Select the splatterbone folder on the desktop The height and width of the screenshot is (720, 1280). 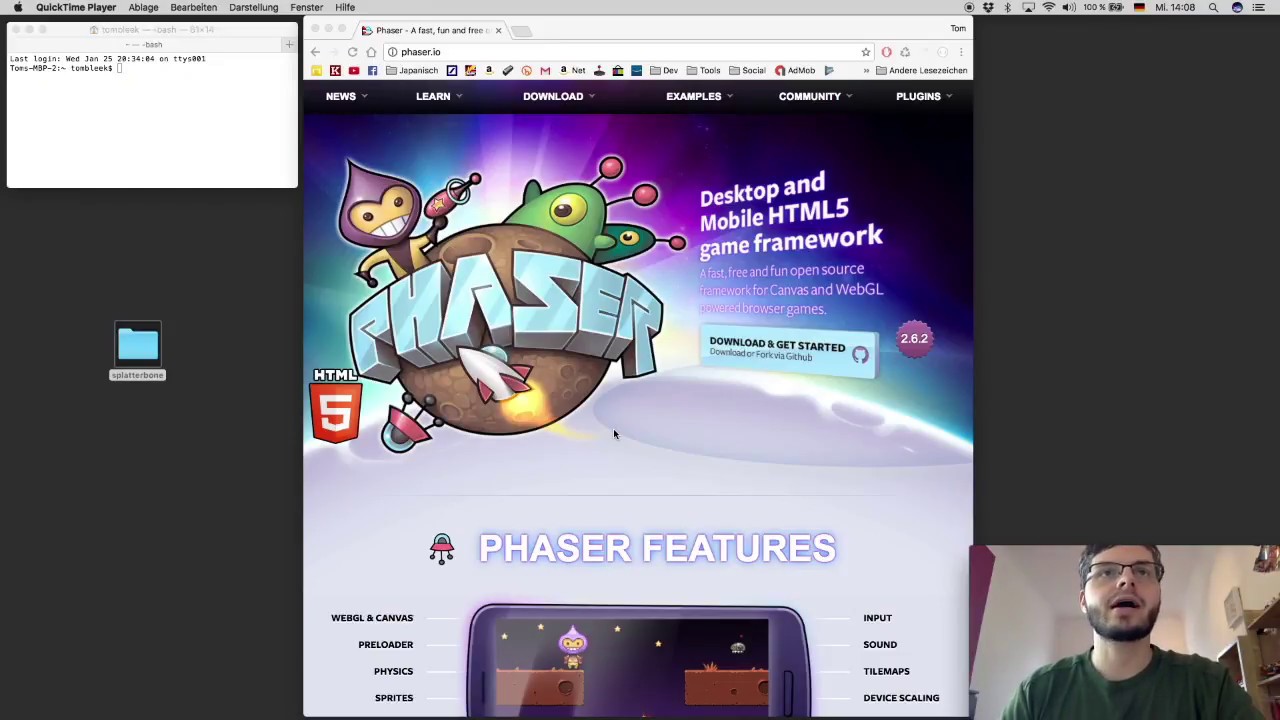[137, 352]
